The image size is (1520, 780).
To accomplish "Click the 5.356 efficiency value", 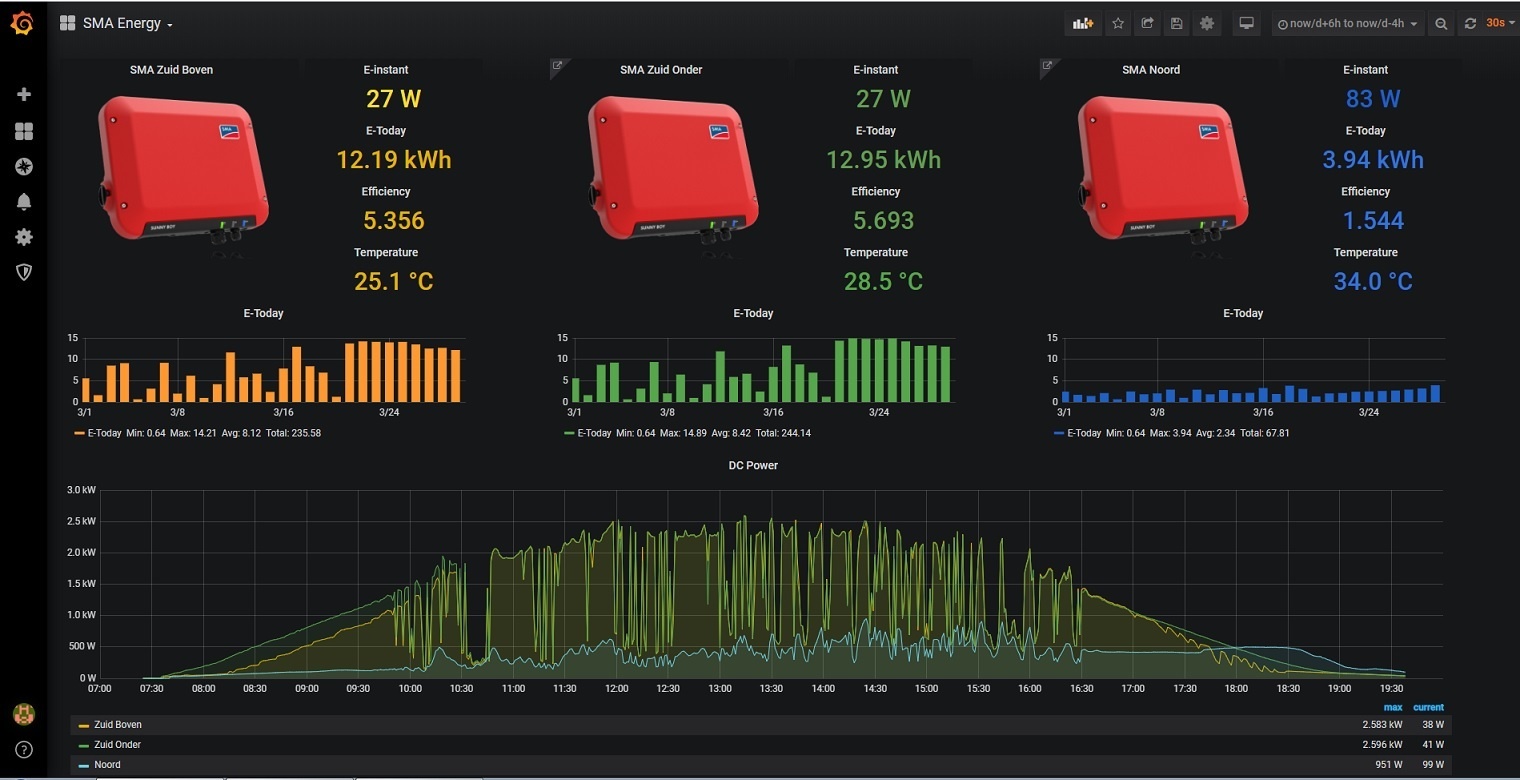I will pos(394,220).
